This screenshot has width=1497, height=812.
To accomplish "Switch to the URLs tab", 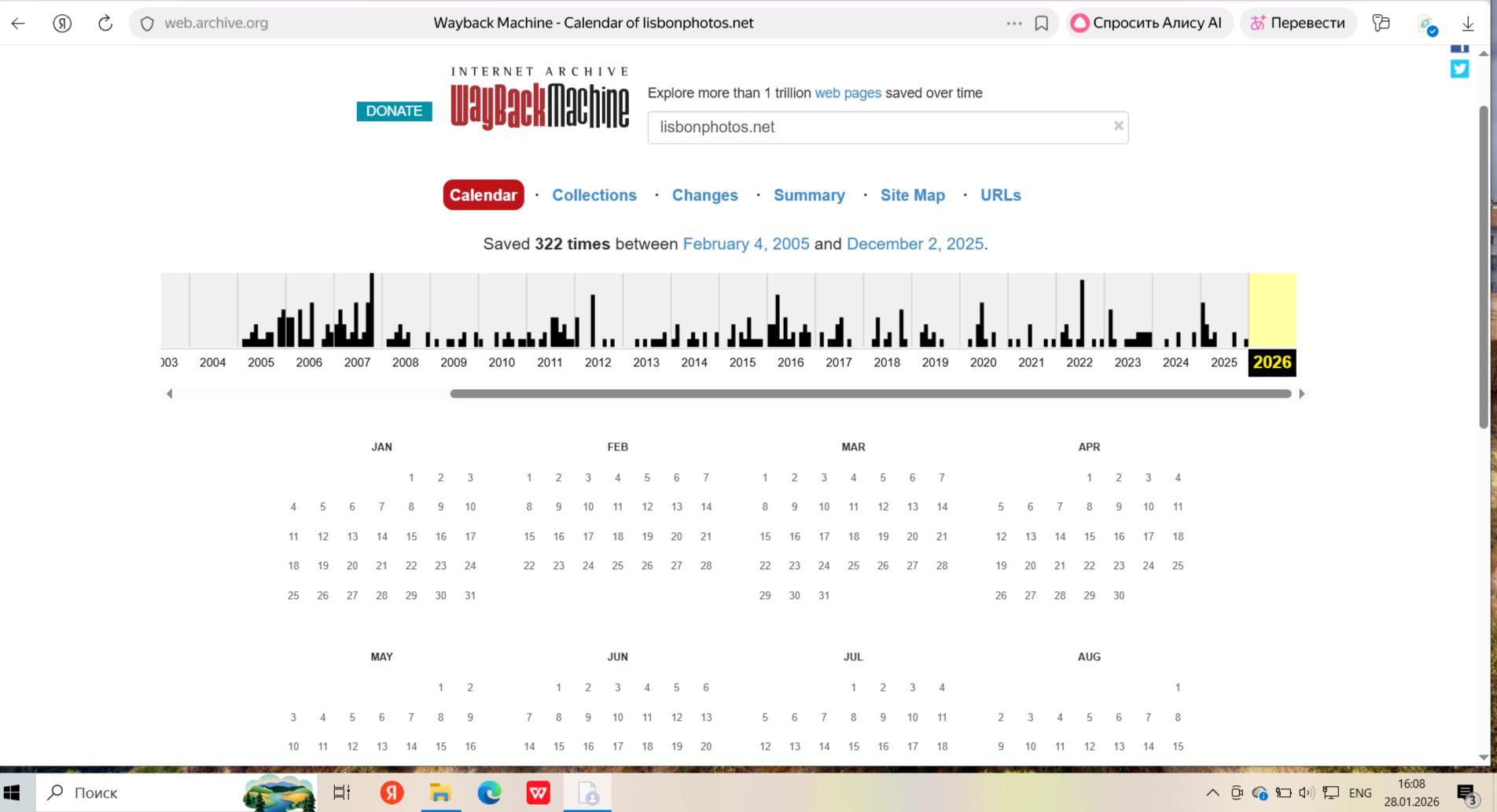I will click(x=1001, y=195).
